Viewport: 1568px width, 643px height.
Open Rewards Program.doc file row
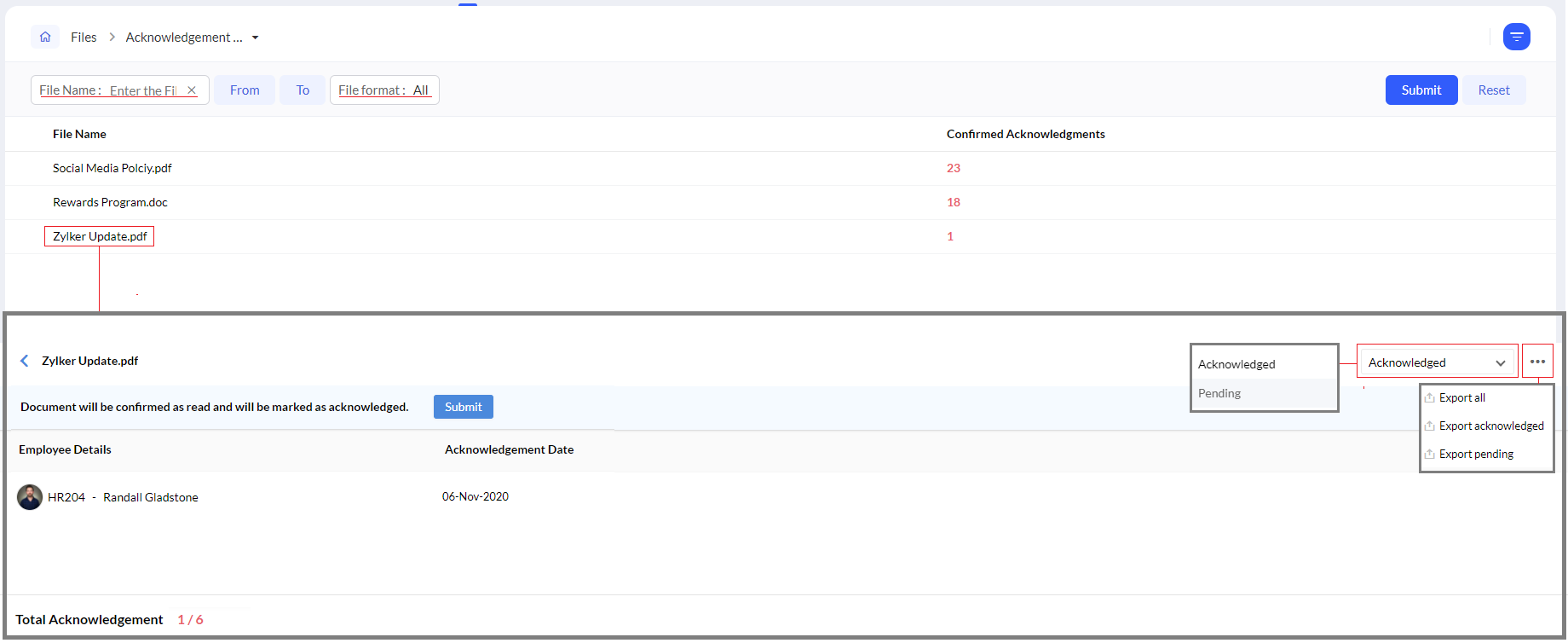(x=110, y=202)
